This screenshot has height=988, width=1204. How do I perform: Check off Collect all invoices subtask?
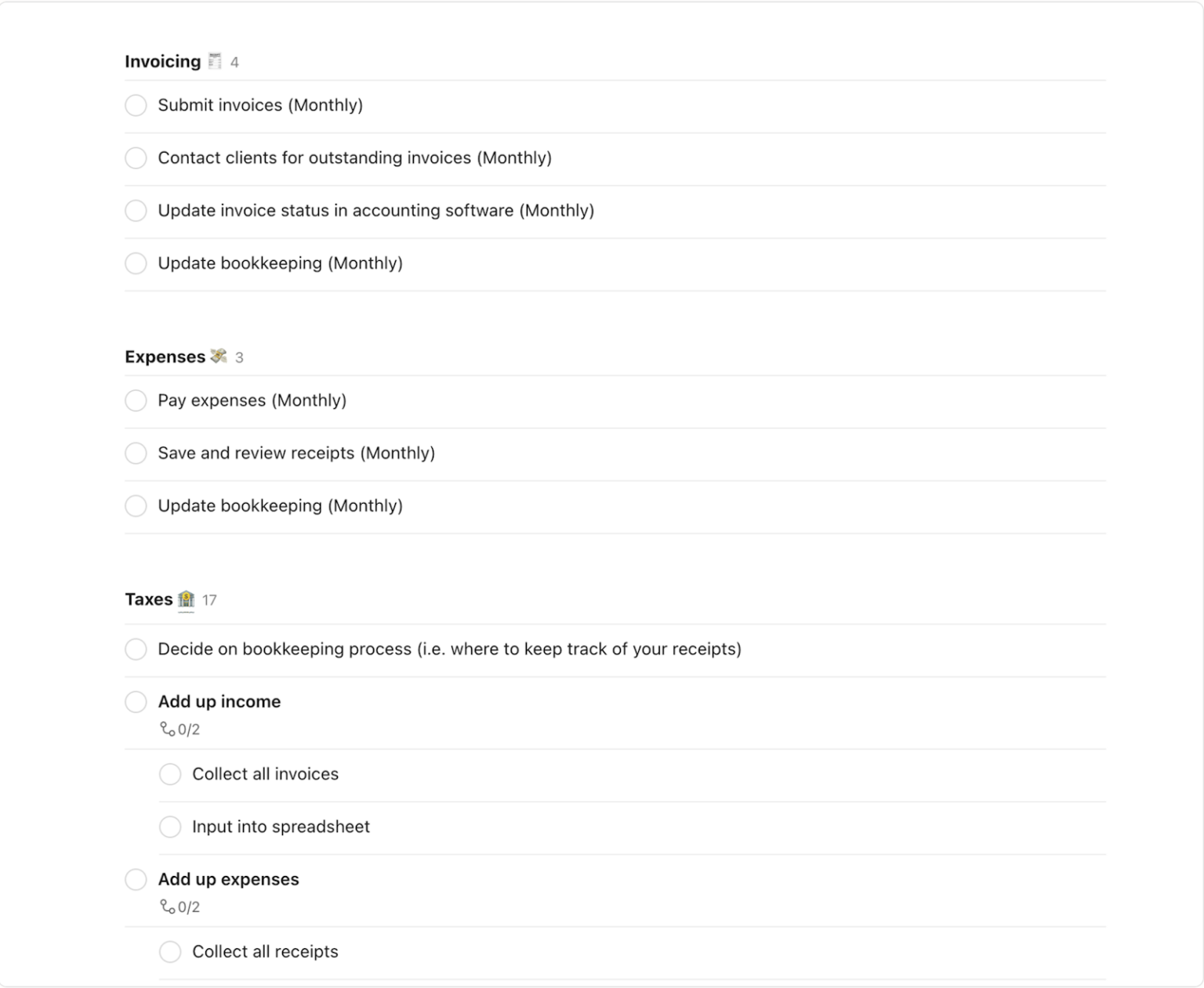[x=170, y=774]
